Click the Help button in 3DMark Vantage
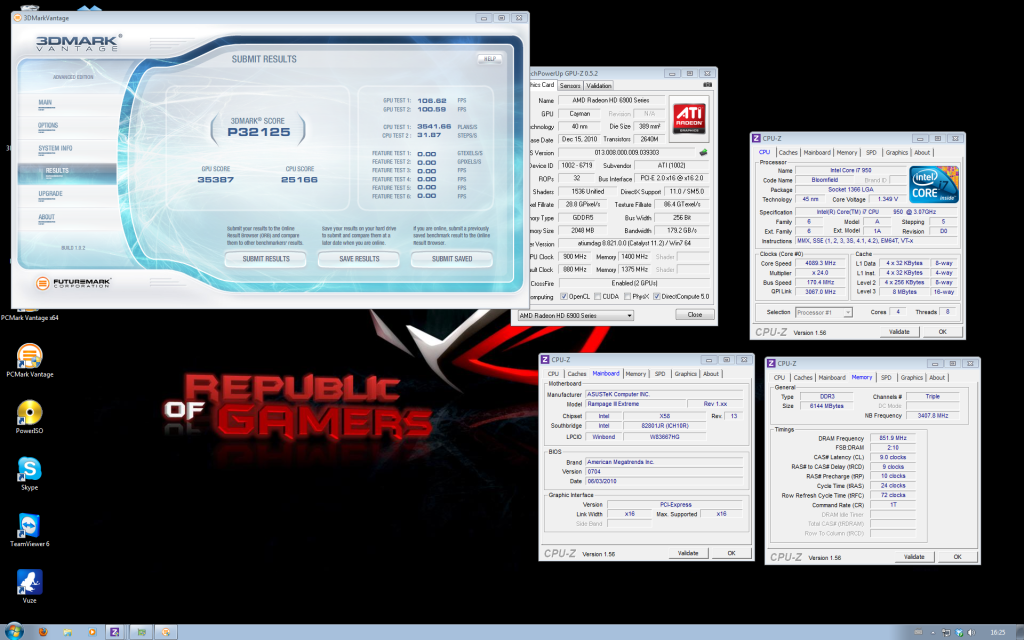Screen dimensions: 1024x640 click(x=490, y=59)
